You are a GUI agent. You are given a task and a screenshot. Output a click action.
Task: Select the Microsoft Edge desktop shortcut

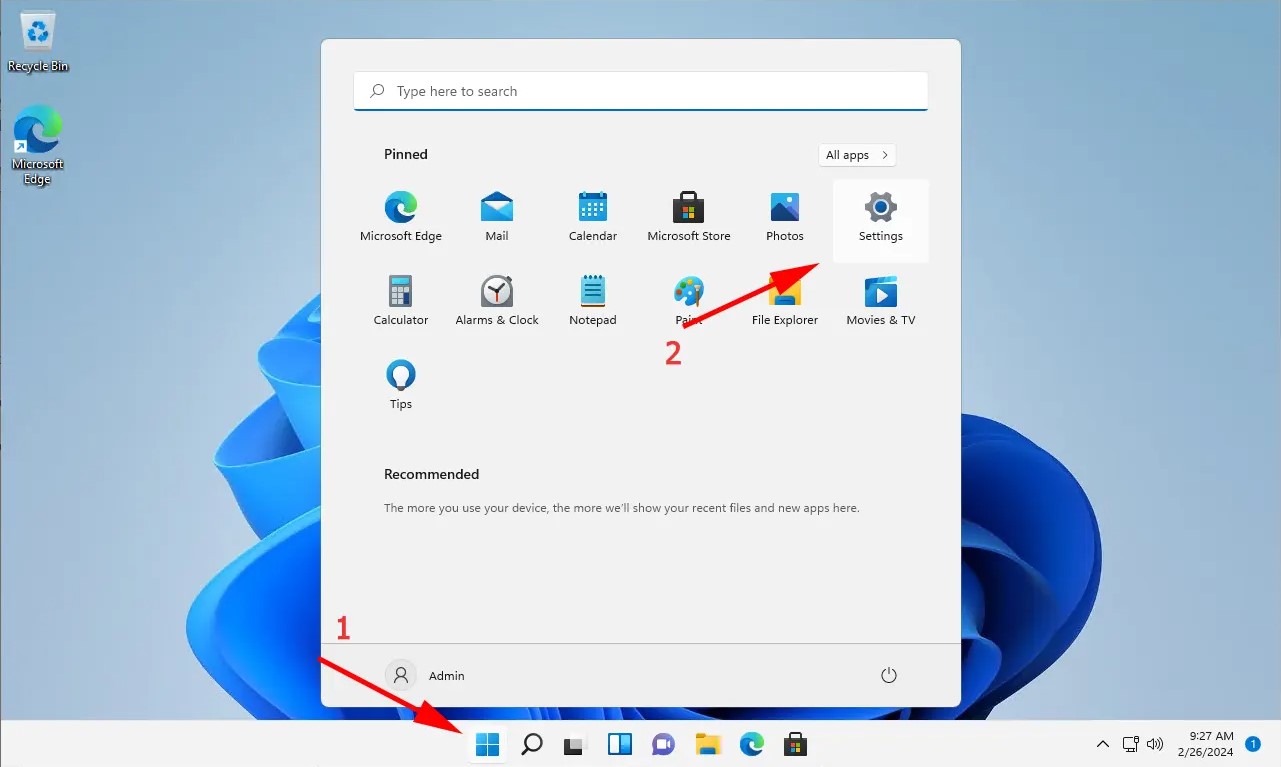point(37,146)
